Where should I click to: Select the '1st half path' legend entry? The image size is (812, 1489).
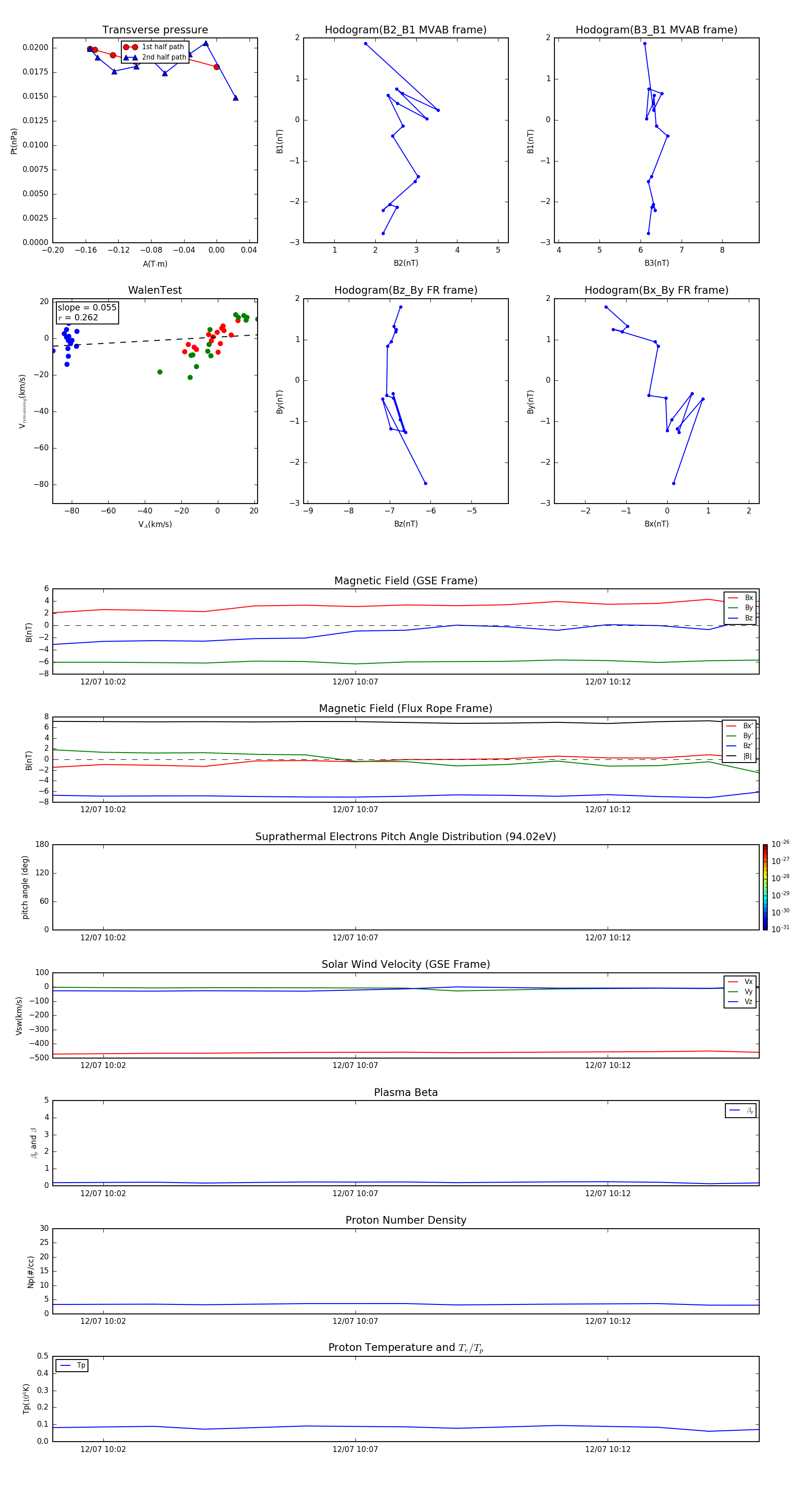[x=154, y=47]
